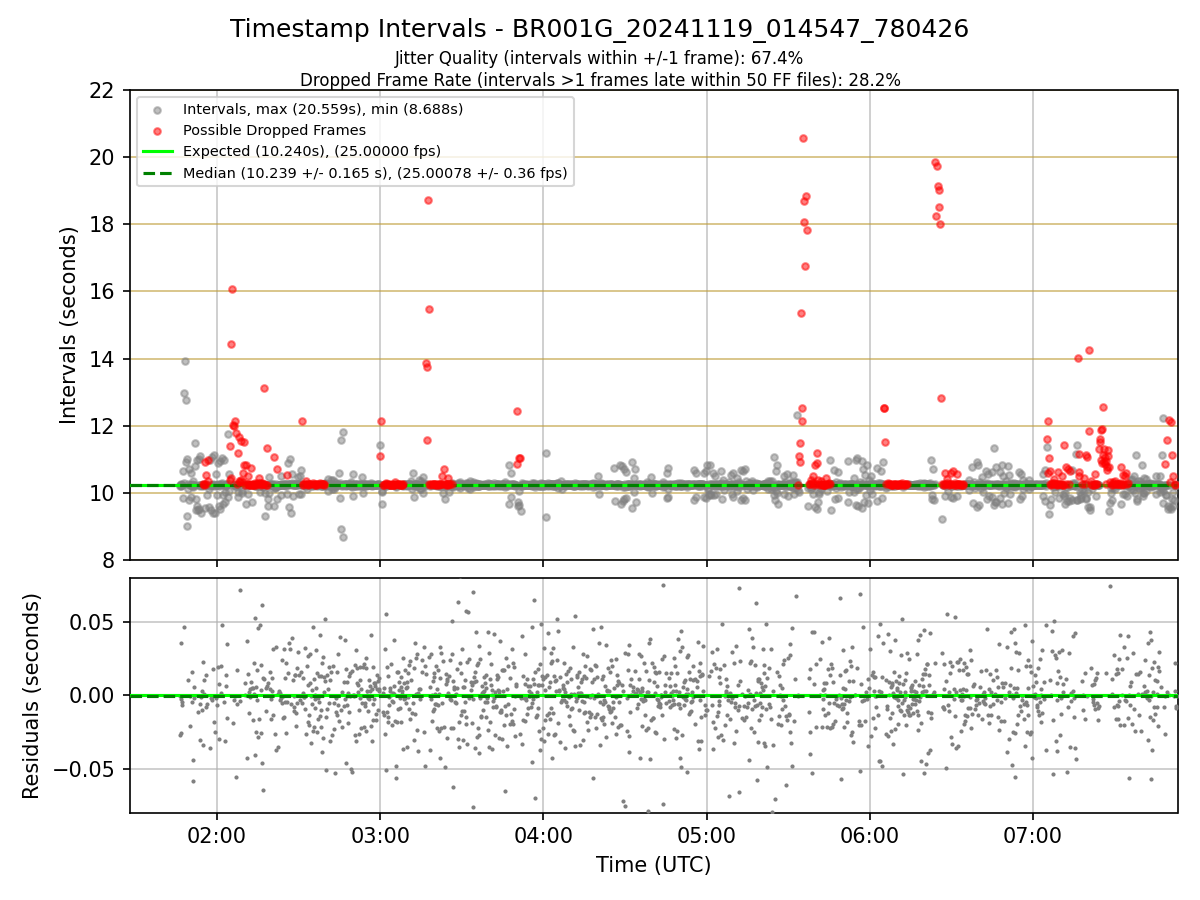
Task: Click the 'Jitter Quality' subtitle showing 67.4%
Action: pyautogui.click(x=599, y=59)
